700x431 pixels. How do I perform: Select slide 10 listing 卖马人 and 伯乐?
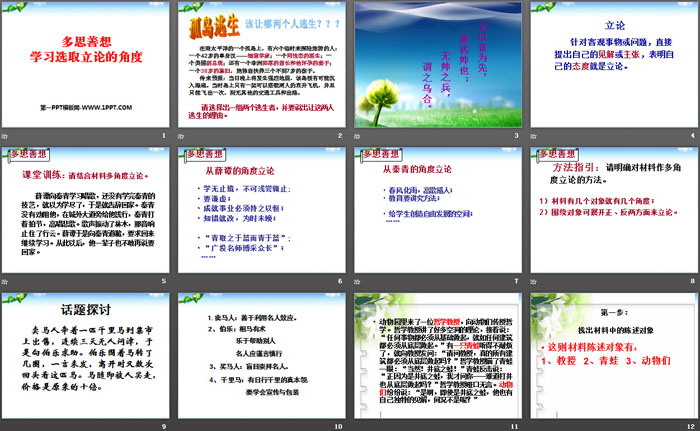(x=262, y=356)
